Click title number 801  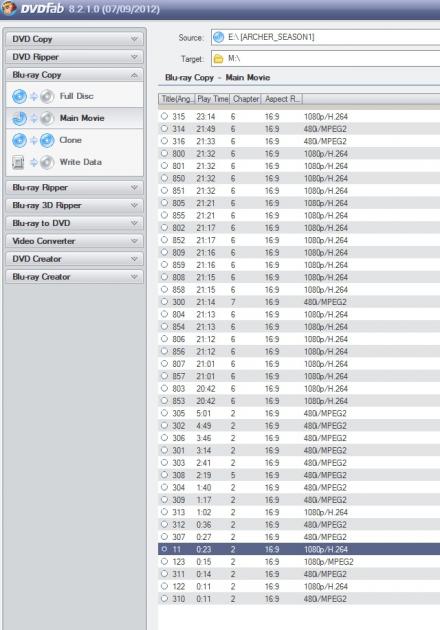point(179,166)
